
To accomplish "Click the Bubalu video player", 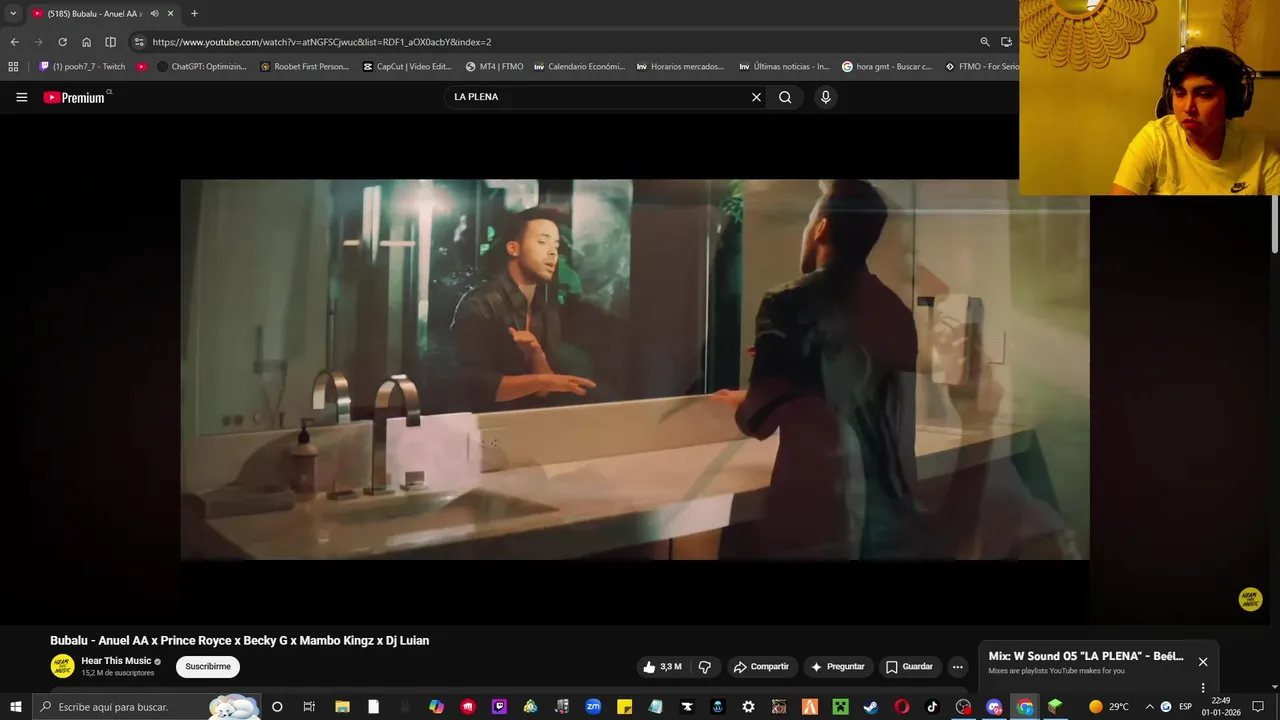I will point(635,370).
